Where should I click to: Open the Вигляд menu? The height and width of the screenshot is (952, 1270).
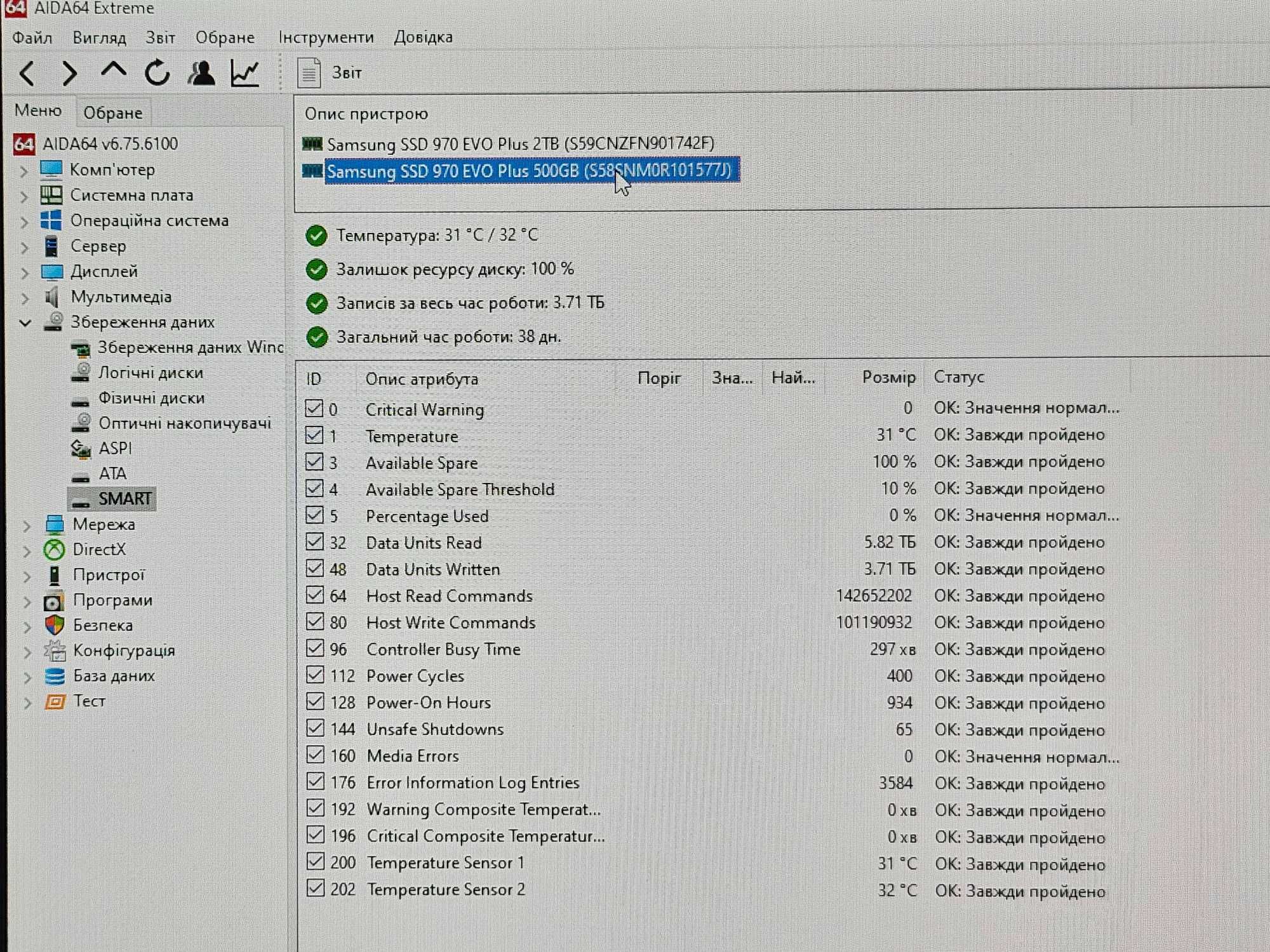point(99,38)
